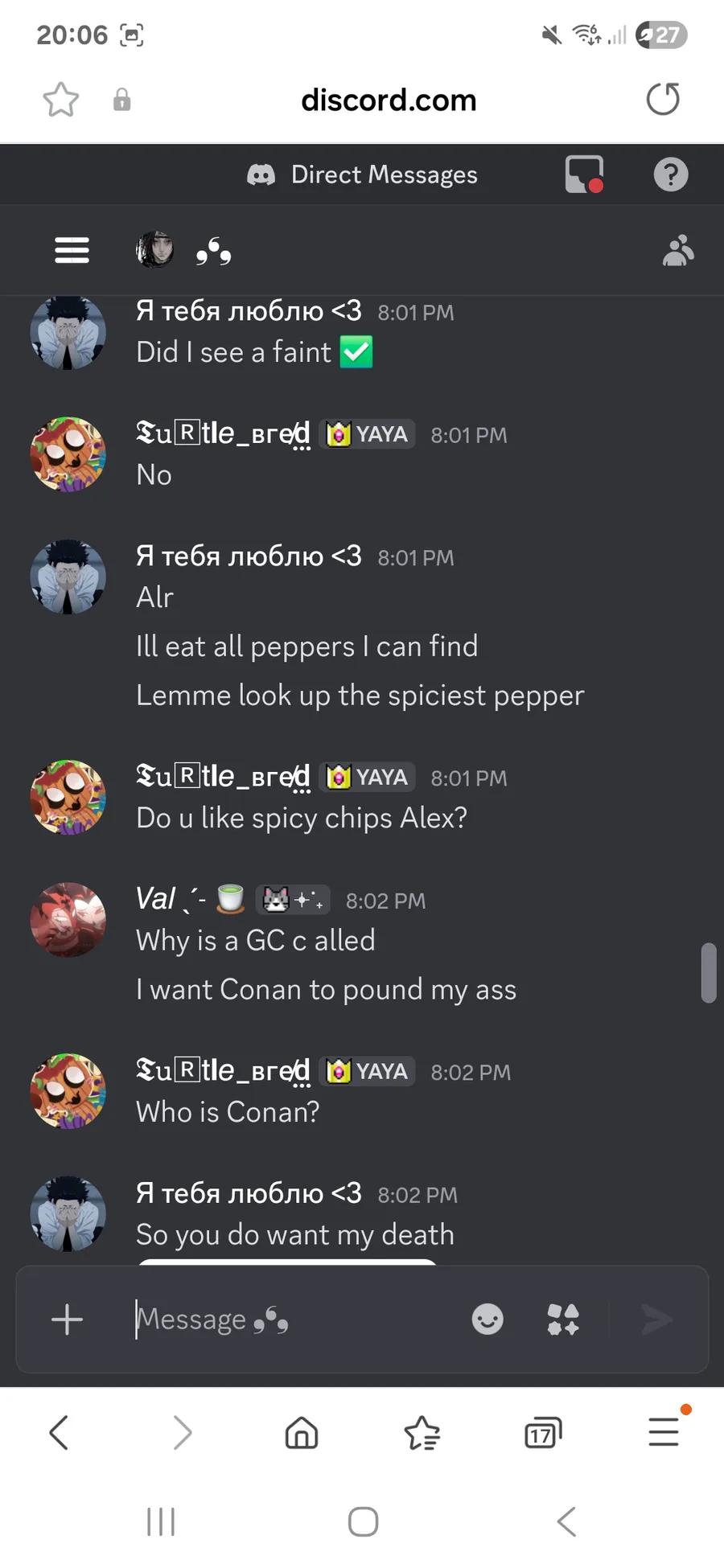Open the apps launcher icon in message bar
This screenshot has width=724, height=1568.
click(x=563, y=1320)
